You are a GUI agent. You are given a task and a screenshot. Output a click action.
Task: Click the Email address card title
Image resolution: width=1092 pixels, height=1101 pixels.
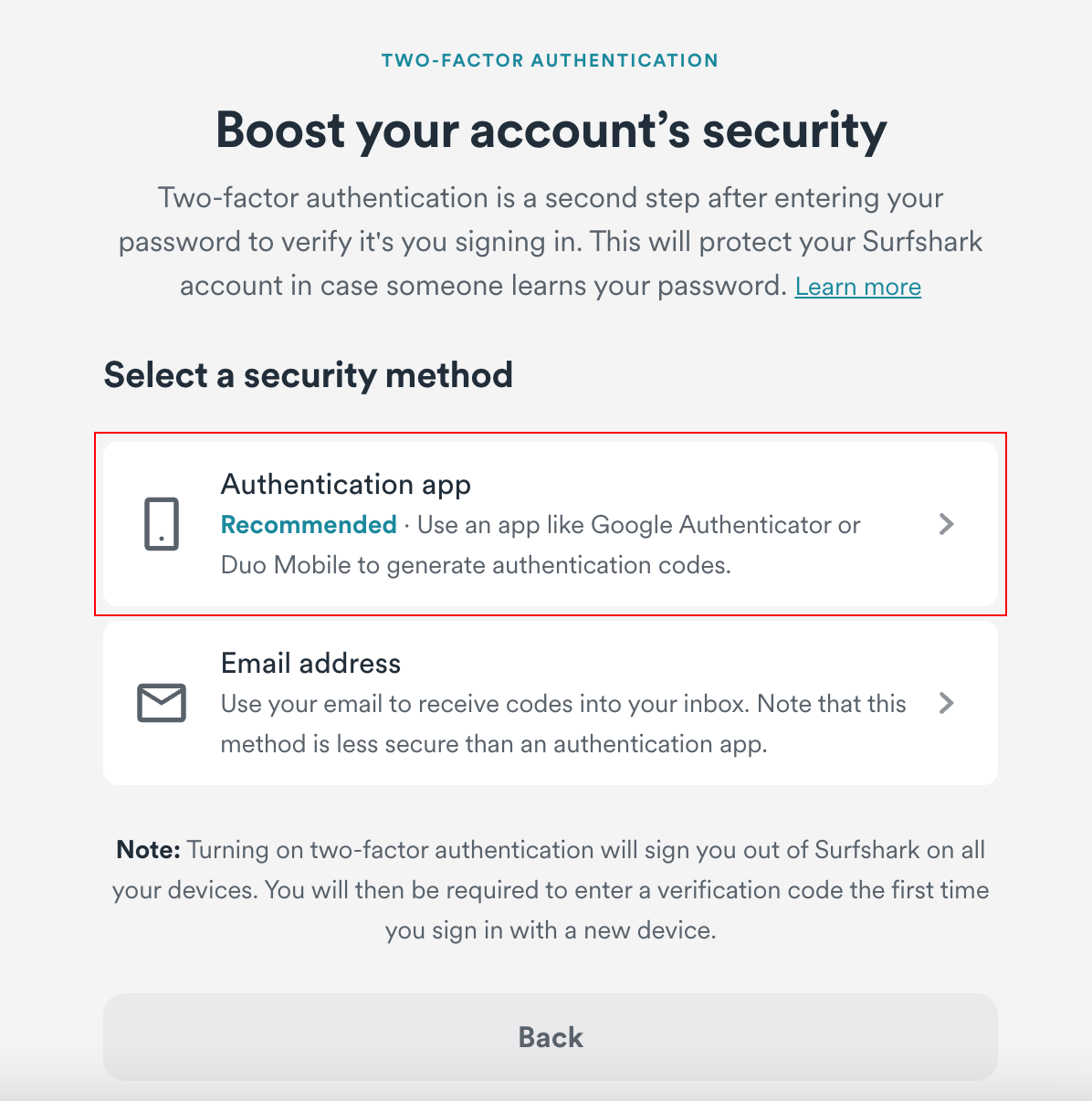(310, 663)
